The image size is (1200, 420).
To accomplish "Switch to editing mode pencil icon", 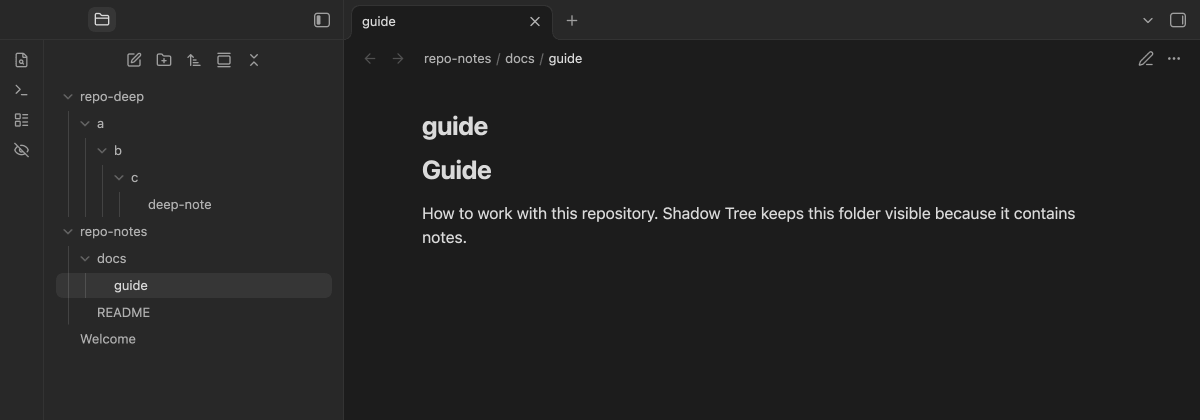I will 1146,59.
